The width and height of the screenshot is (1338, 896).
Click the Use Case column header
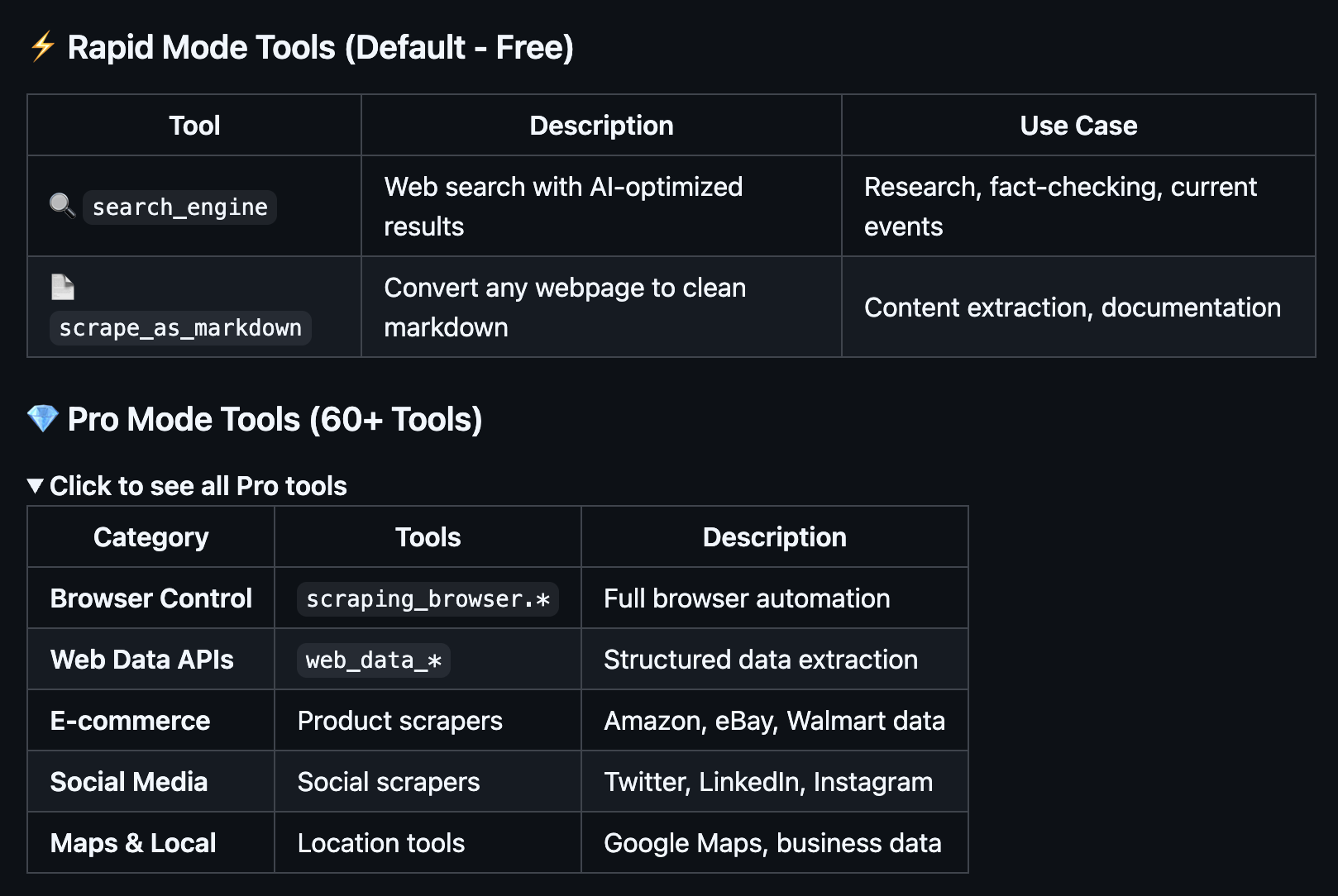(x=1078, y=126)
